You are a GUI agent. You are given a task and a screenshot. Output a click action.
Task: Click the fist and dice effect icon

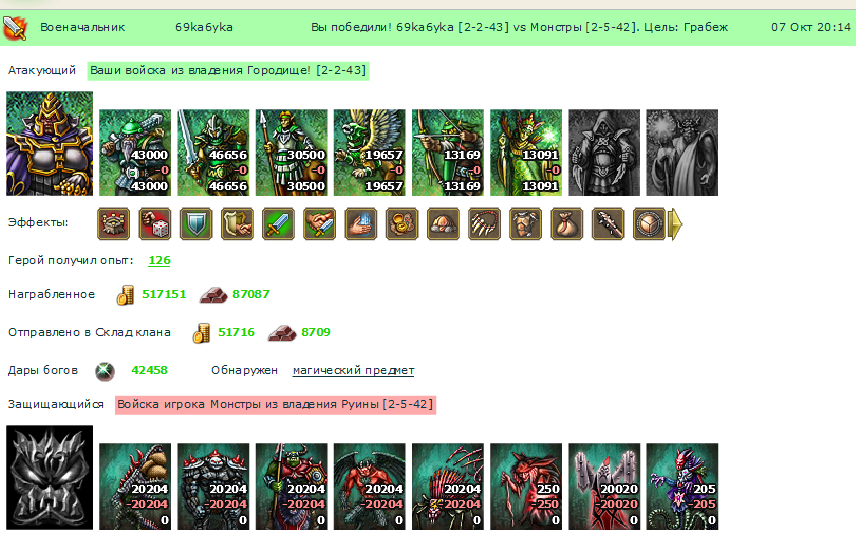point(154,224)
